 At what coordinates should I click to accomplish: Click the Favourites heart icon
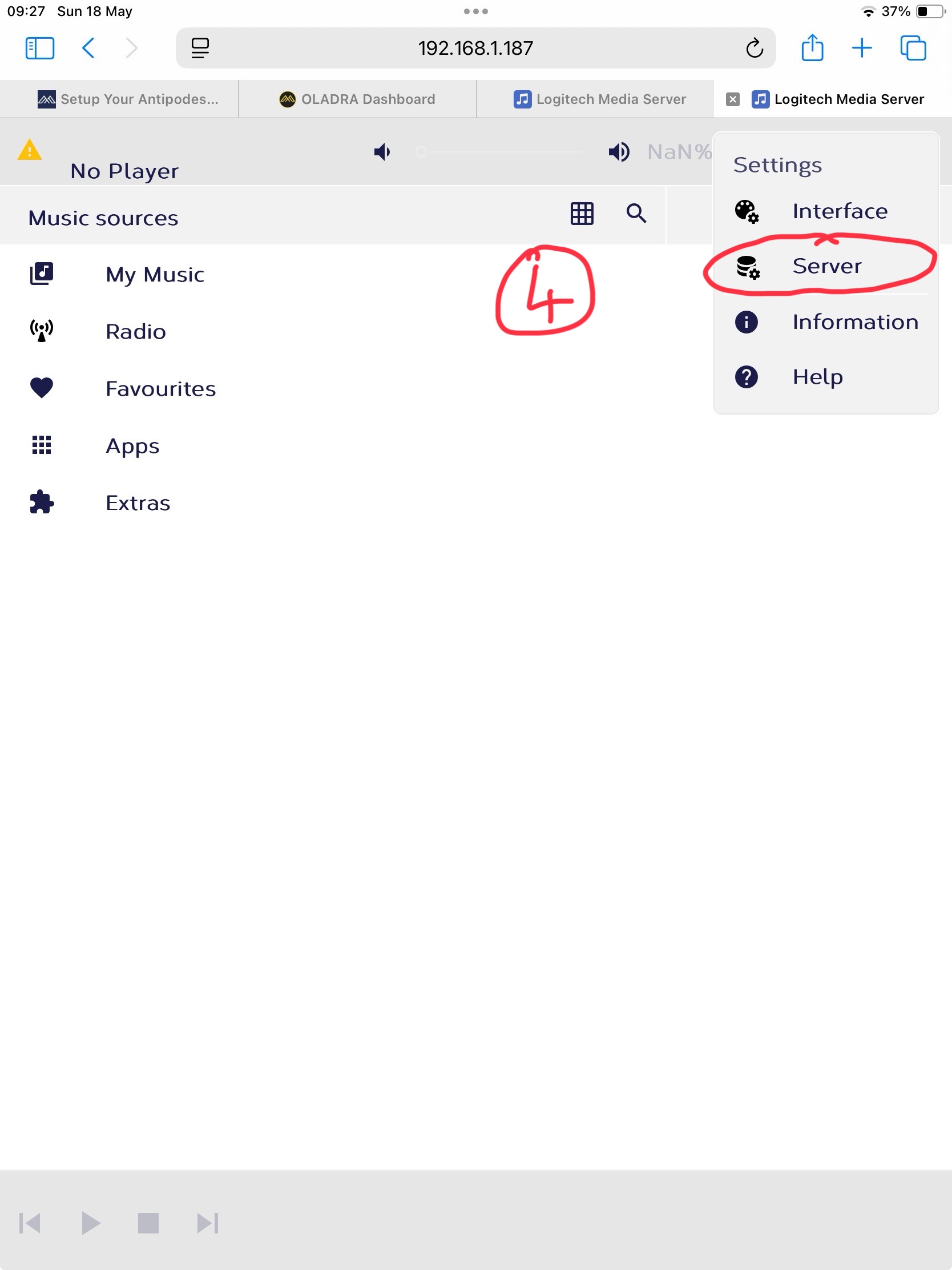(x=41, y=388)
